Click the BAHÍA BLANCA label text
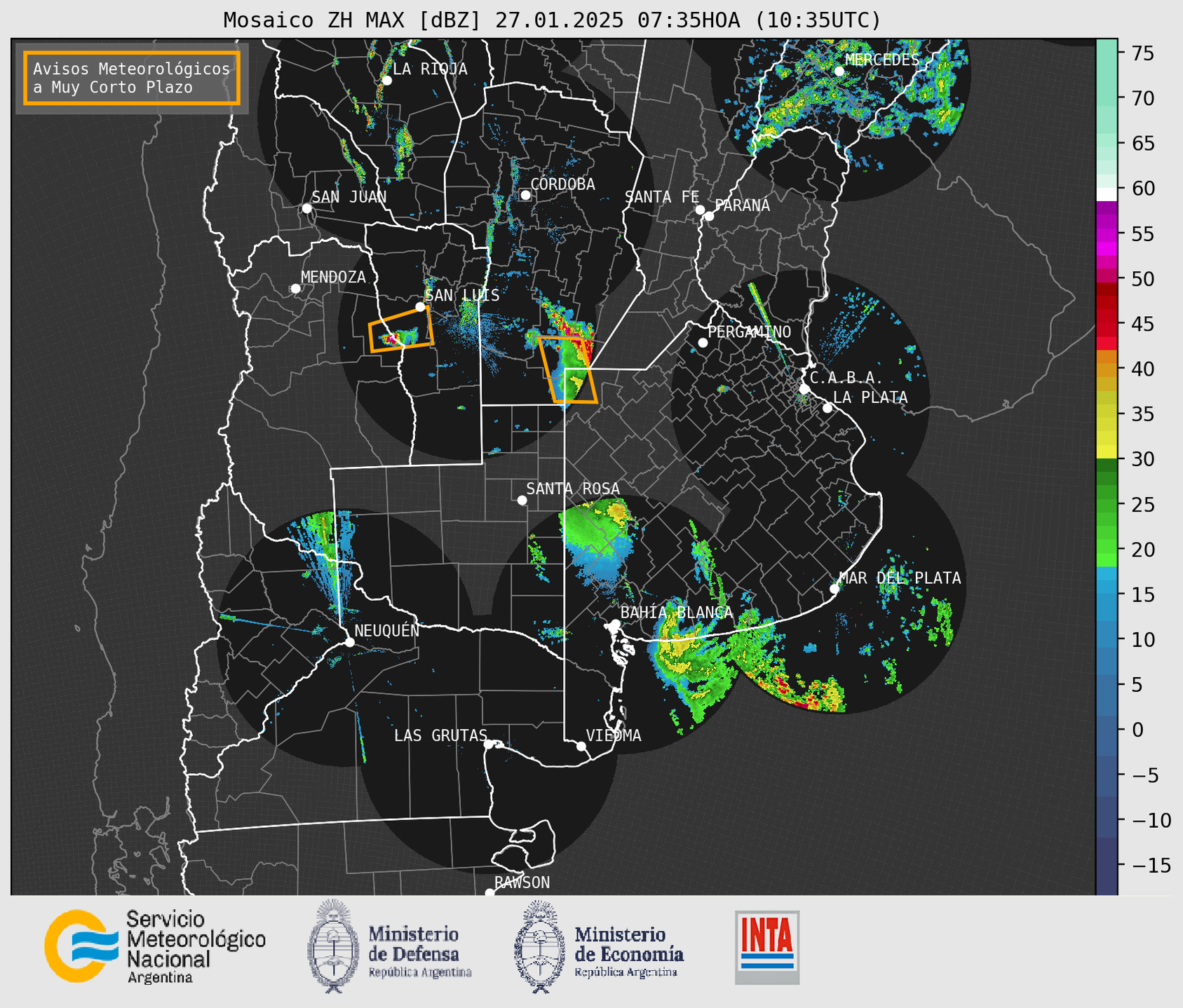The image size is (1183, 1008). click(x=676, y=613)
